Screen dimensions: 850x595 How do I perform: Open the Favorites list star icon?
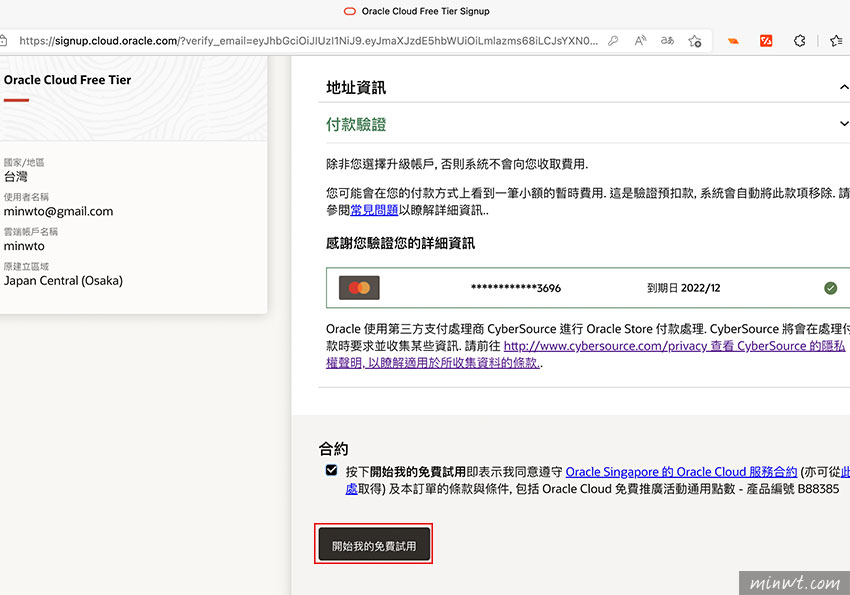pos(836,41)
